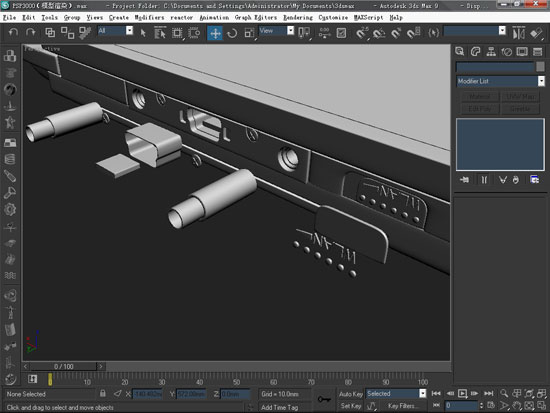
Task: Click the Align tool icon
Action: [536, 33]
